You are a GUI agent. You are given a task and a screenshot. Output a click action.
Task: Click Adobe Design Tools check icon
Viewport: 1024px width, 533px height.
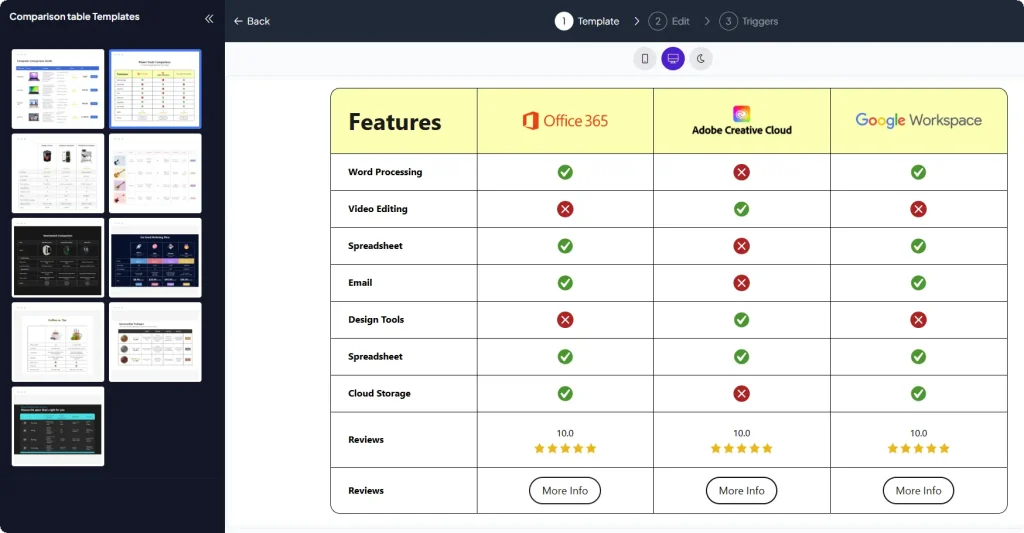pyautogui.click(x=741, y=319)
